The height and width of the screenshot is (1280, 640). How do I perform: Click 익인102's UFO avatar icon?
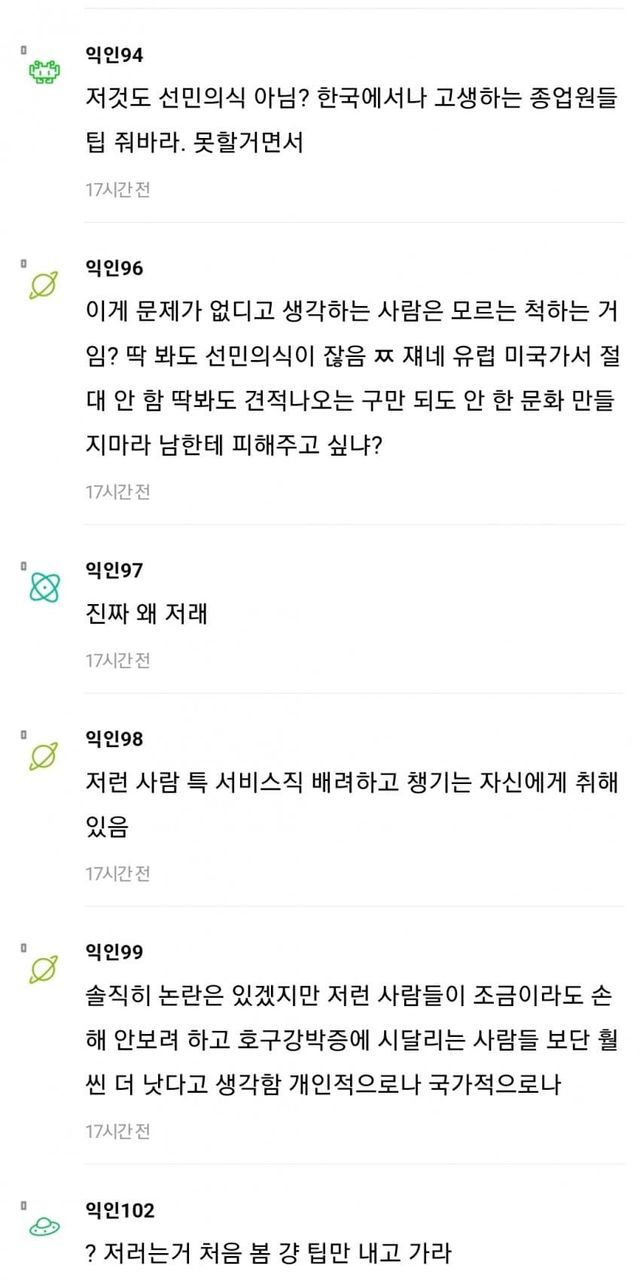[44, 1225]
